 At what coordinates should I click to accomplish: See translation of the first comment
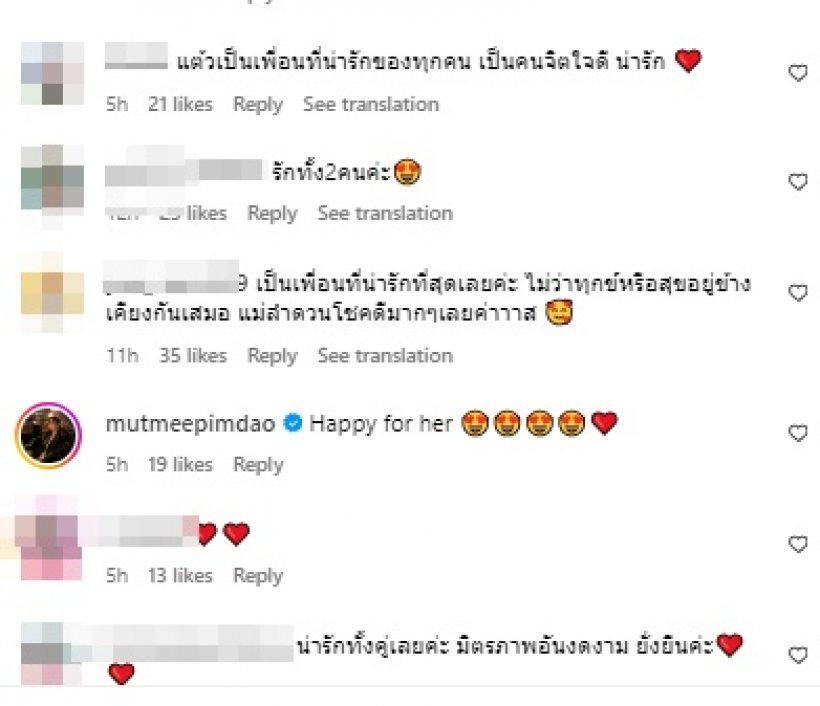pyautogui.click(x=371, y=105)
